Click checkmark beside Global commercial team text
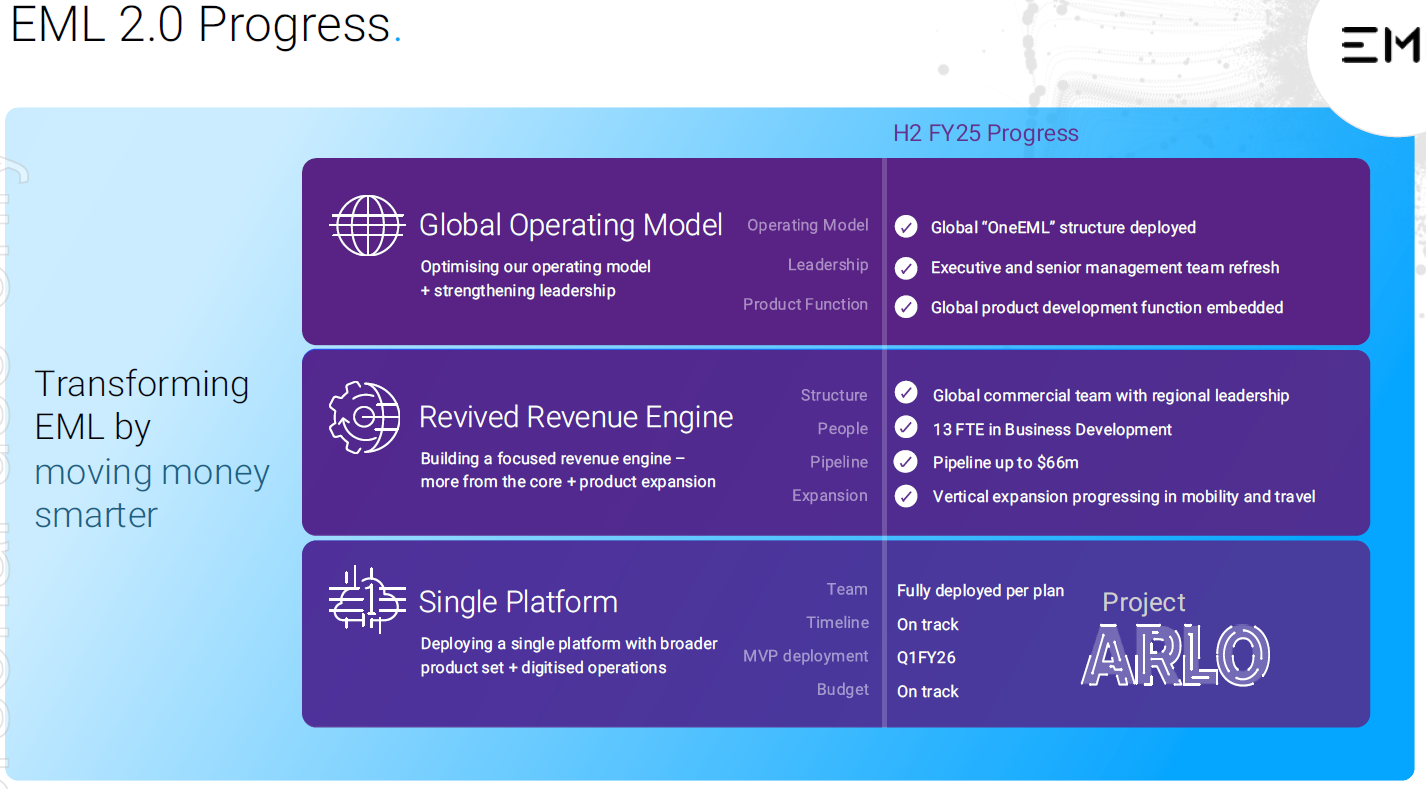 (x=906, y=395)
